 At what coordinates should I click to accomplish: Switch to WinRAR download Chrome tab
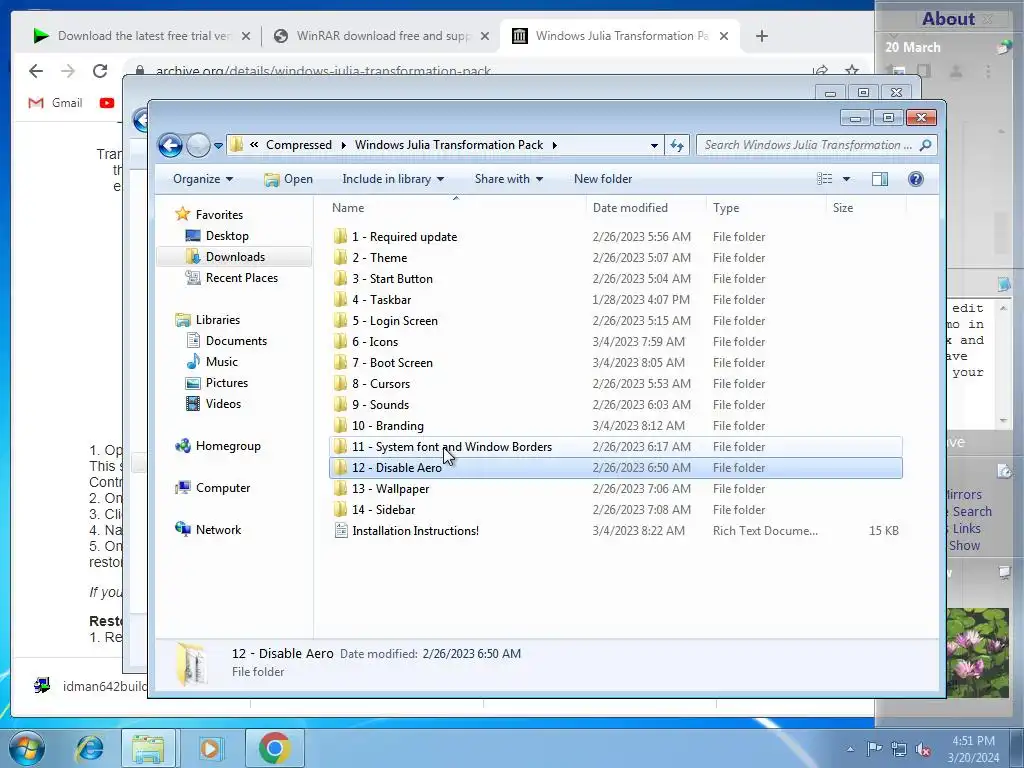pos(380,36)
